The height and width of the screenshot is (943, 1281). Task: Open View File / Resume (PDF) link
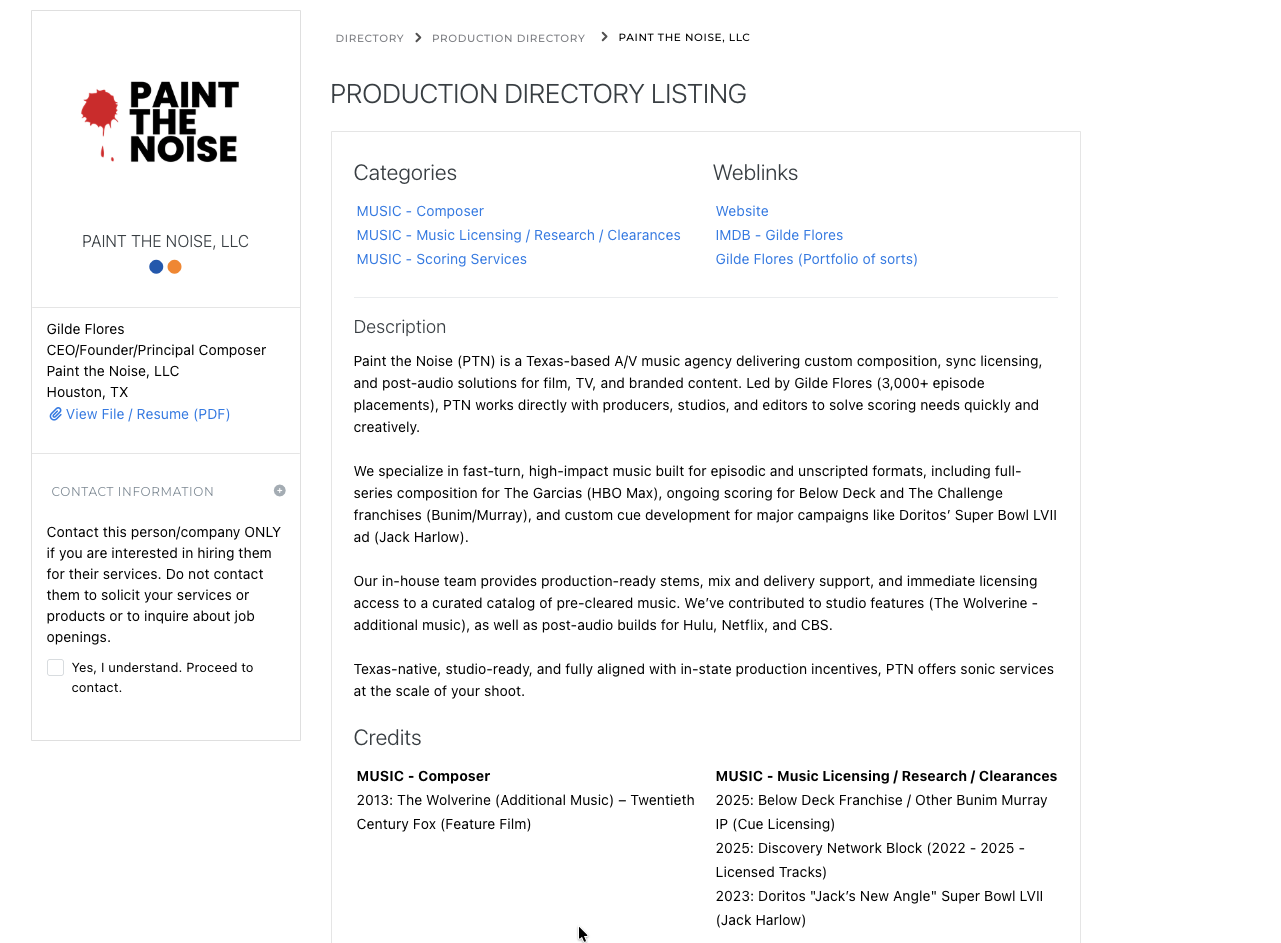[x=148, y=414]
